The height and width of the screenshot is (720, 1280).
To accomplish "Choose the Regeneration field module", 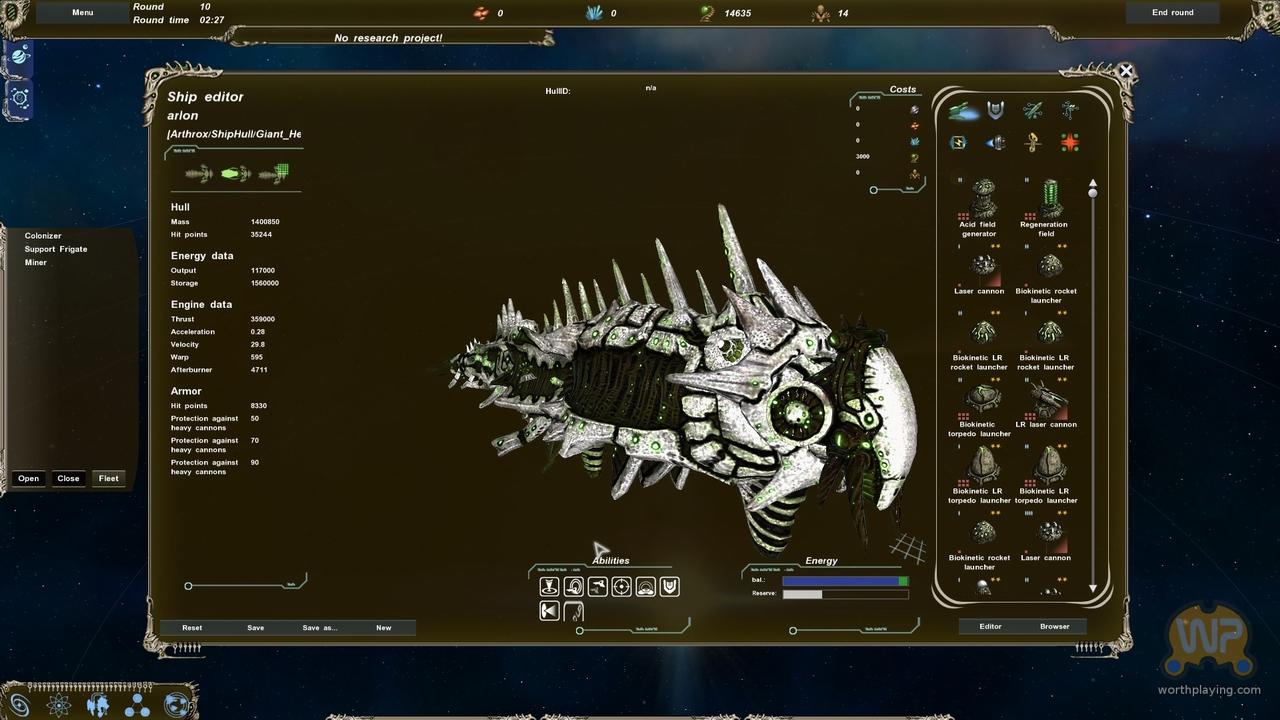I will click(x=1048, y=200).
